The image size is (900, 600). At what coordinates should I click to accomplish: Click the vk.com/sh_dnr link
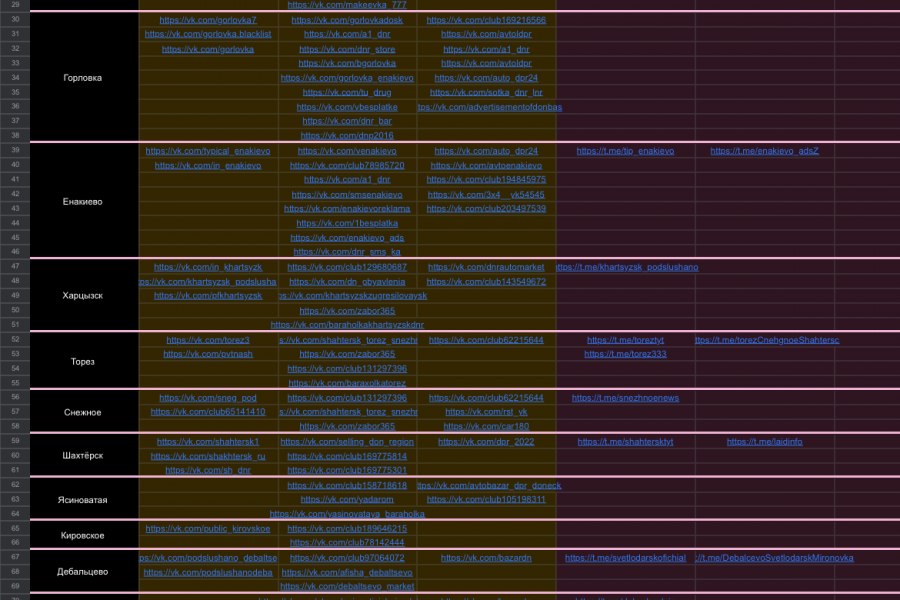(208, 470)
